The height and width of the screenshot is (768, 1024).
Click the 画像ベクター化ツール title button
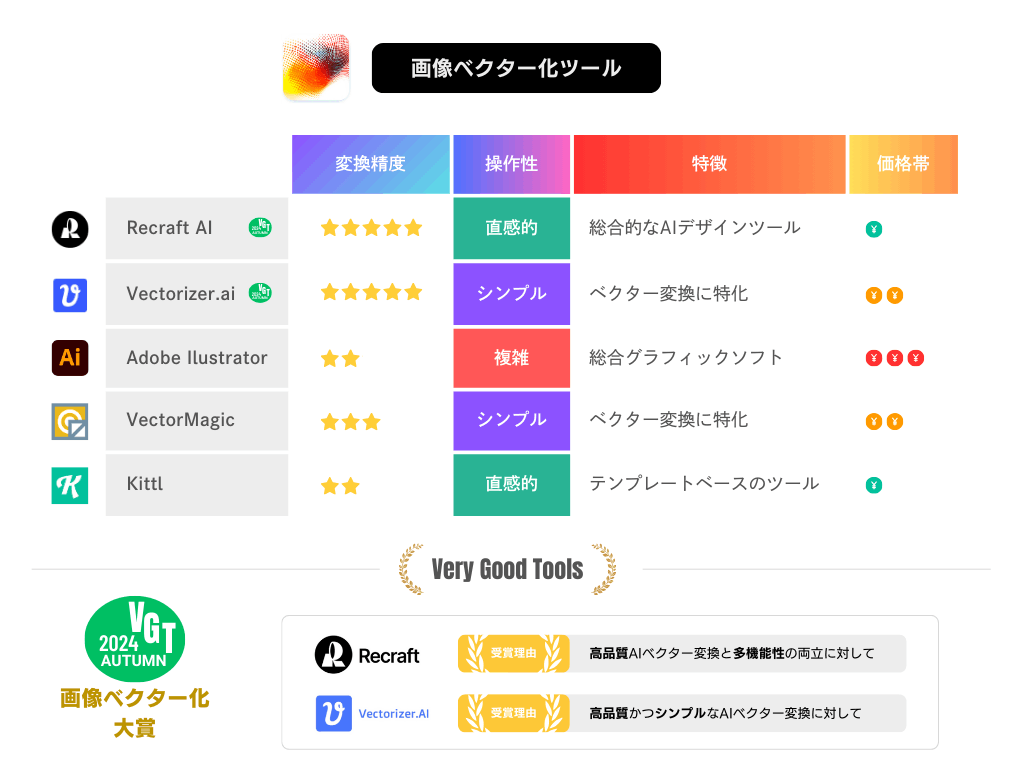coord(516,68)
